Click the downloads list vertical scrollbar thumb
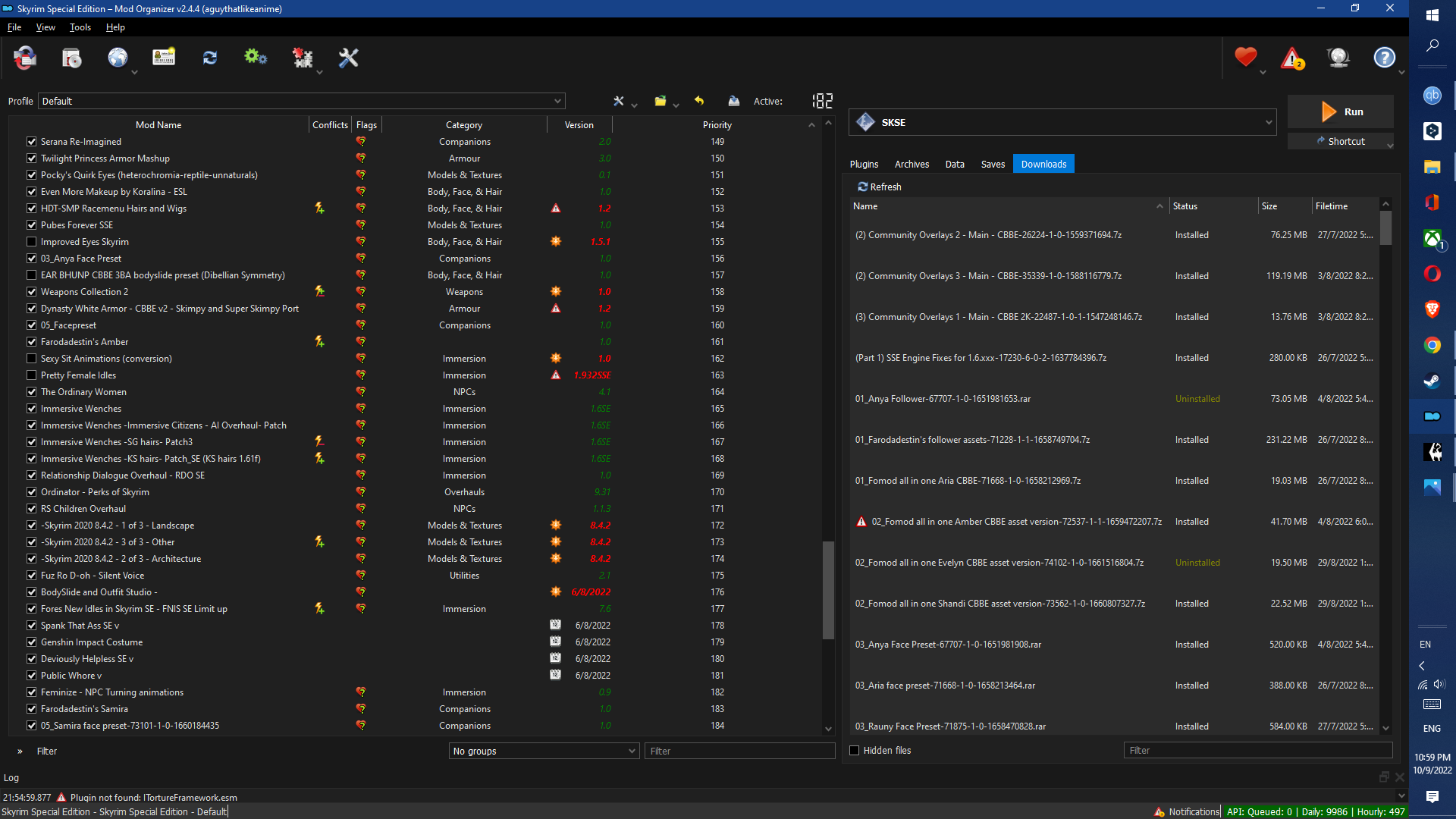 tap(1385, 227)
